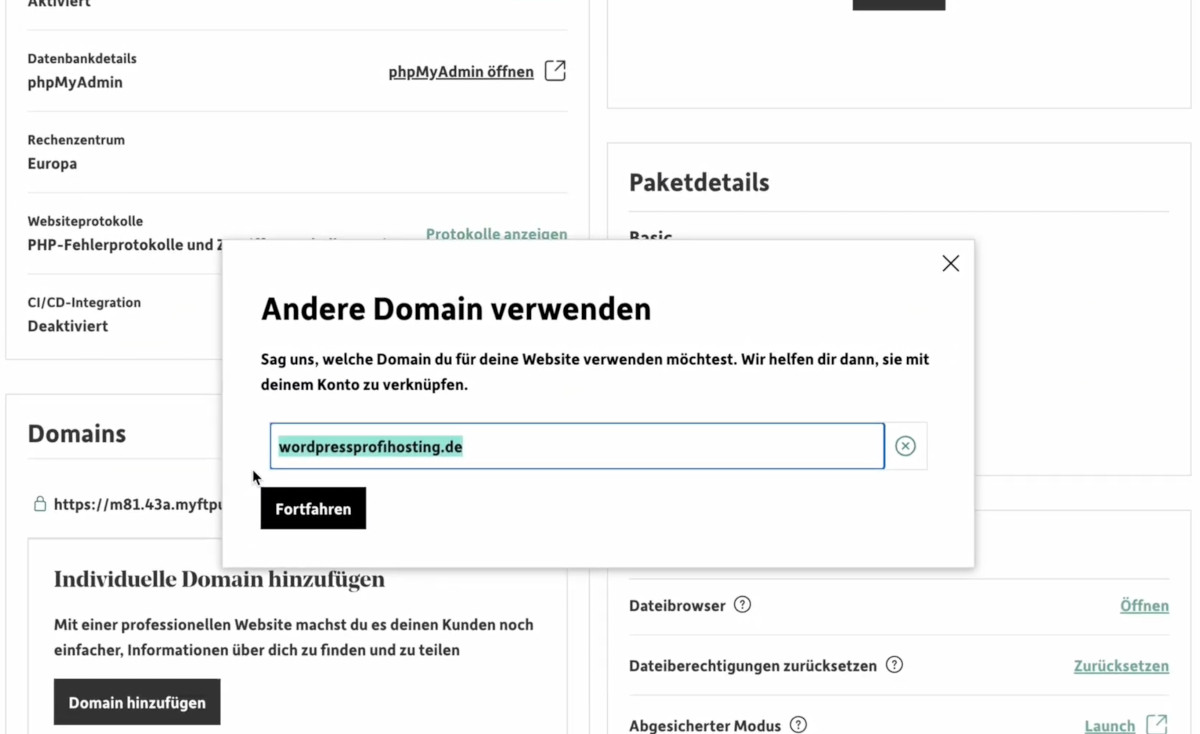This screenshot has height=734, width=1200.
Task: Click the Individuelle Domain hinzufügen heading
Action: click(x=219, y=579)
